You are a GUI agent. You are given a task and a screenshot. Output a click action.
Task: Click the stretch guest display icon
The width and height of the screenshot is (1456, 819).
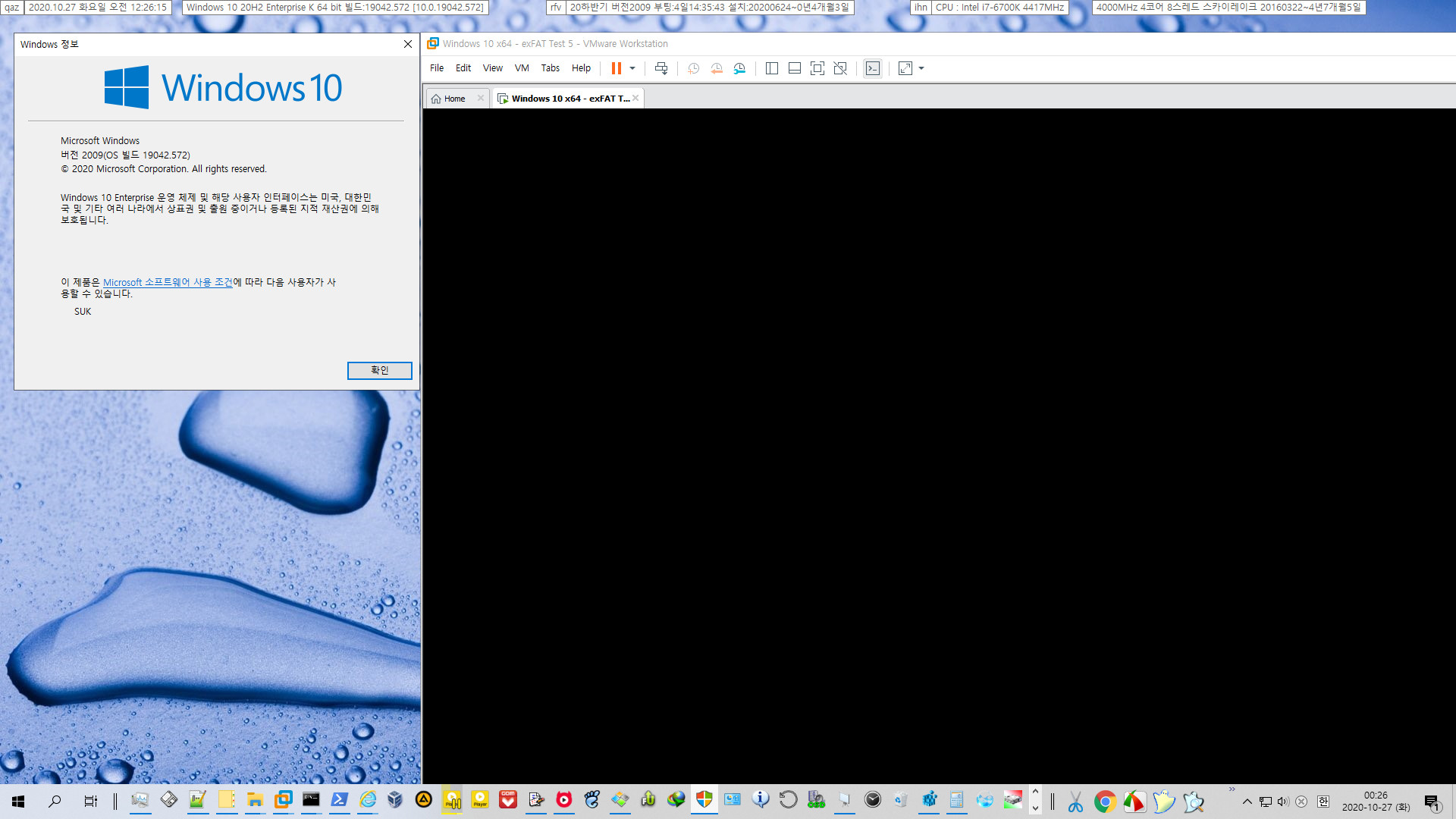pos(905,68)
